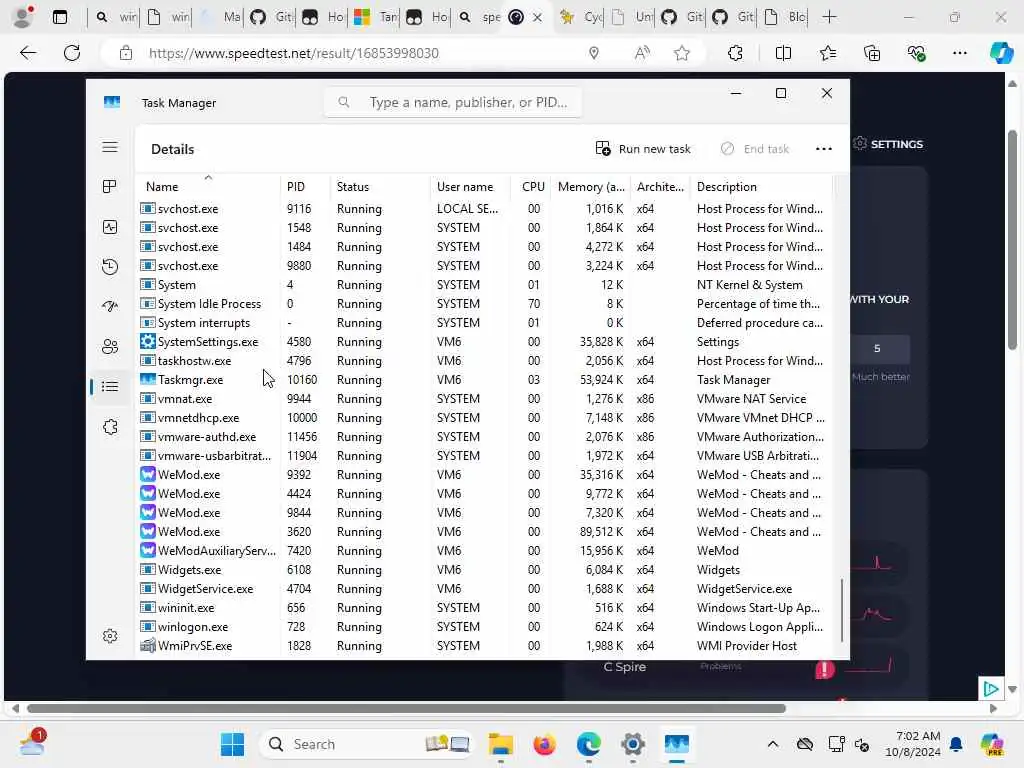Click the speedtest.net address bar
The height and width of the screenshot is (768, 1024).
pyautogui.click(x=293, y=53)
